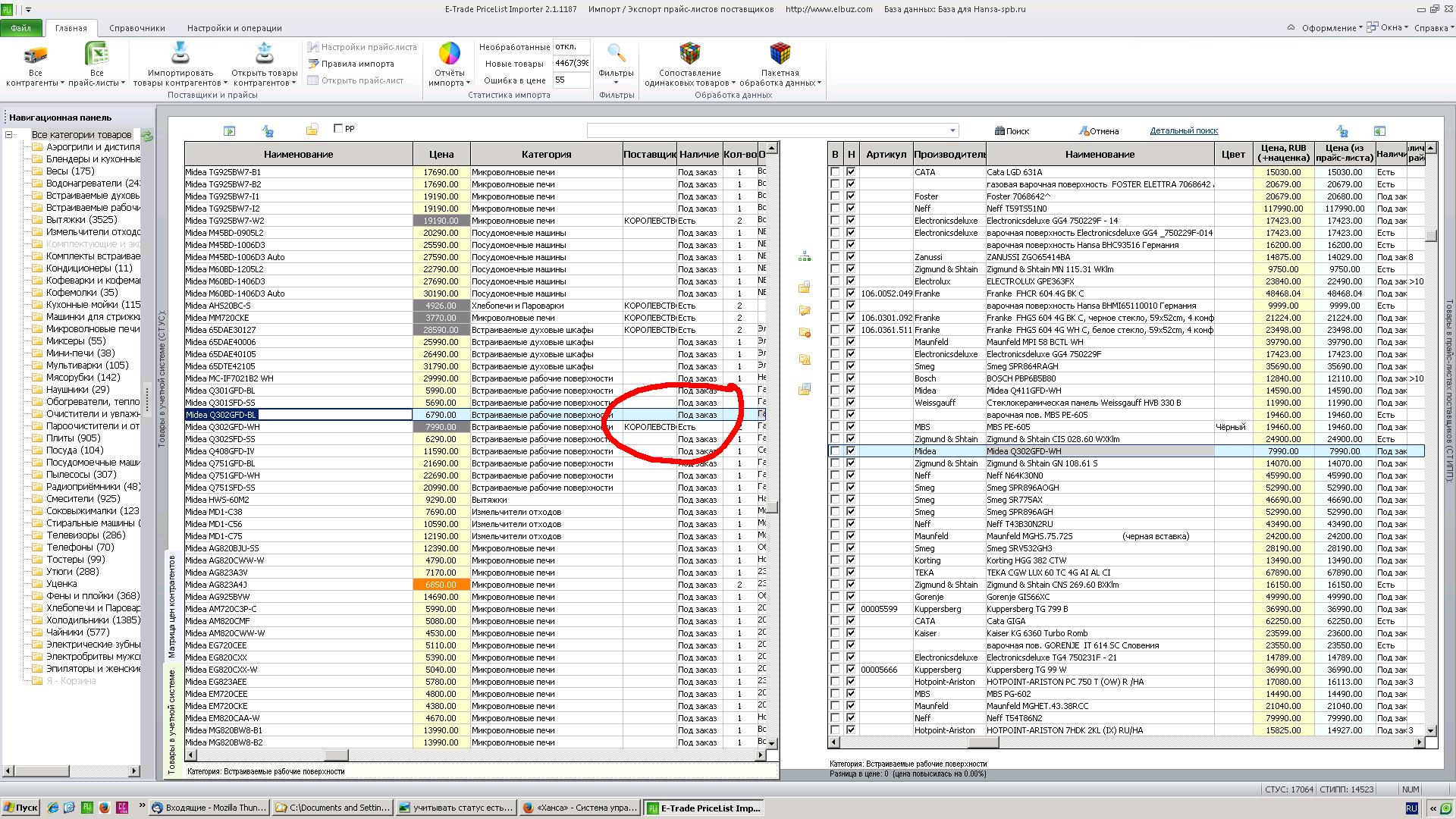The width and height of the screenshot is (1456, 819).
Task: Click RU language indicator in system tray
Action: click(x=1411, y=808)
